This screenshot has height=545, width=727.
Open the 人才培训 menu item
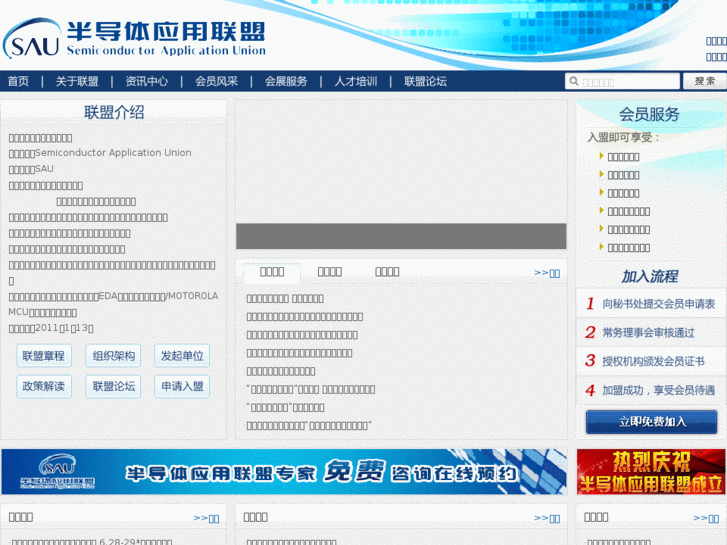(x=356, y=81)
